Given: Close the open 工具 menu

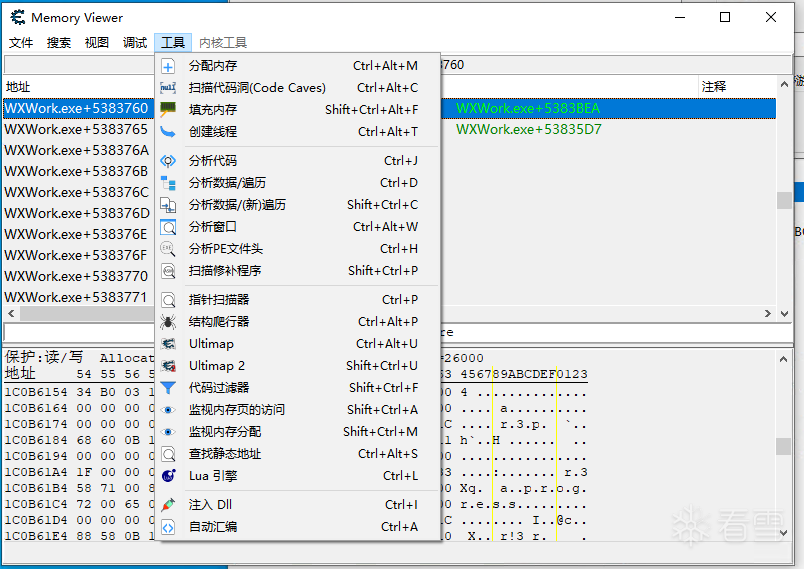Looking at the screenshot, I should (173, 43).
